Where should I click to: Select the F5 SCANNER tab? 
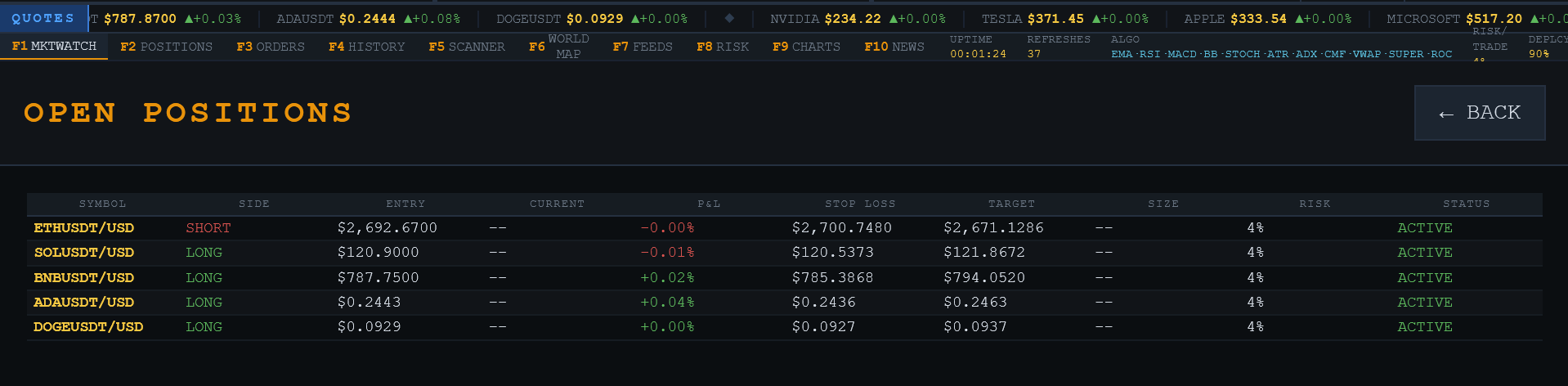tap(467, 47)
